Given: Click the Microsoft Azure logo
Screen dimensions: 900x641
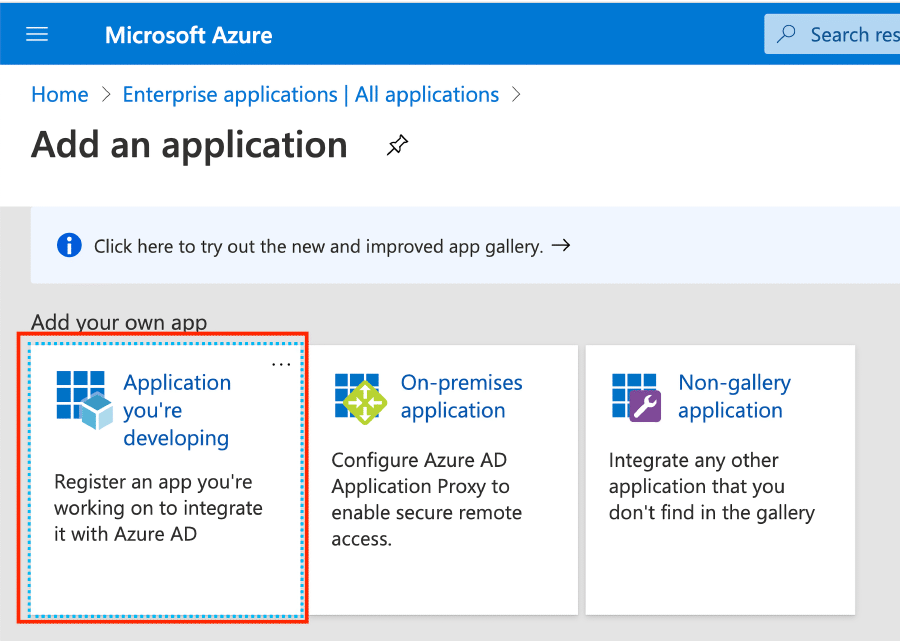Looking at the screenshot, I should tap(188, 34).
